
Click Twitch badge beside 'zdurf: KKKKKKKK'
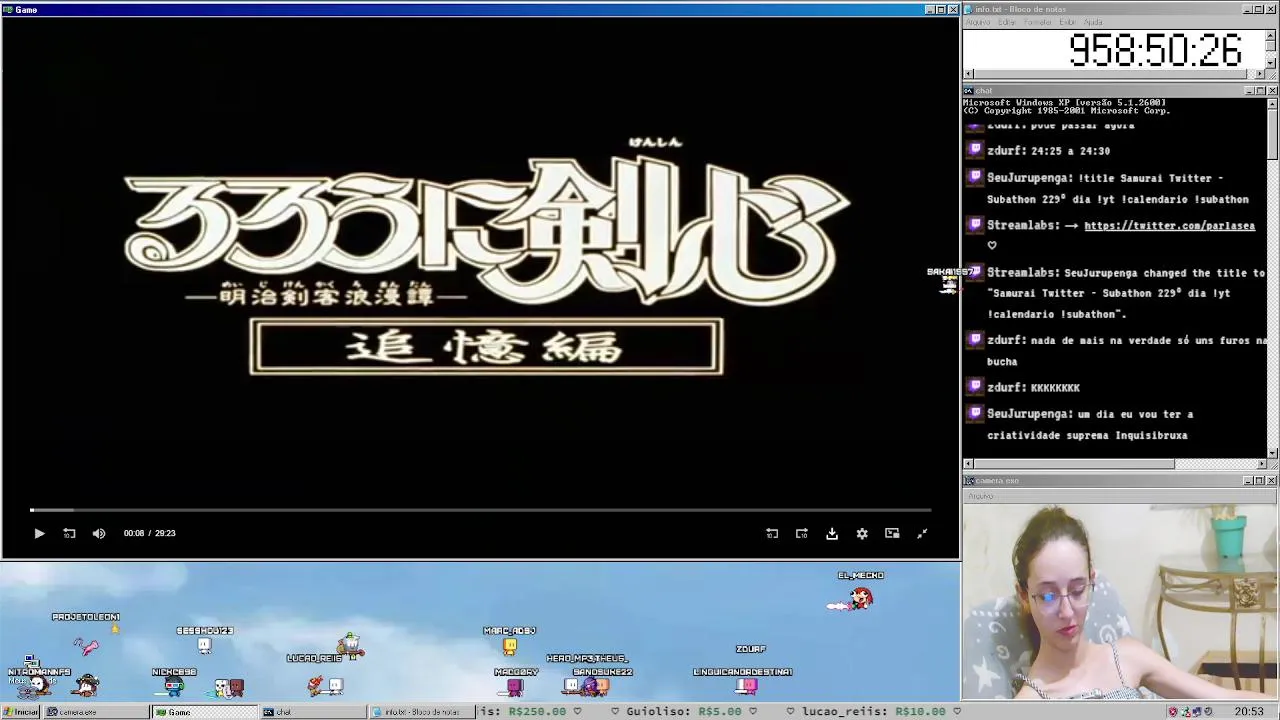coord(976,387)
